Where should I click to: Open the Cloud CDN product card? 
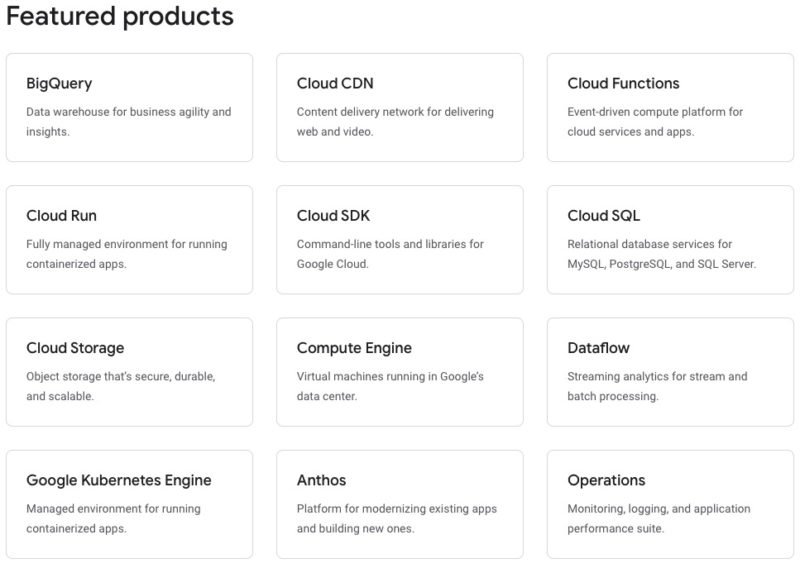(x=399, y=107)
